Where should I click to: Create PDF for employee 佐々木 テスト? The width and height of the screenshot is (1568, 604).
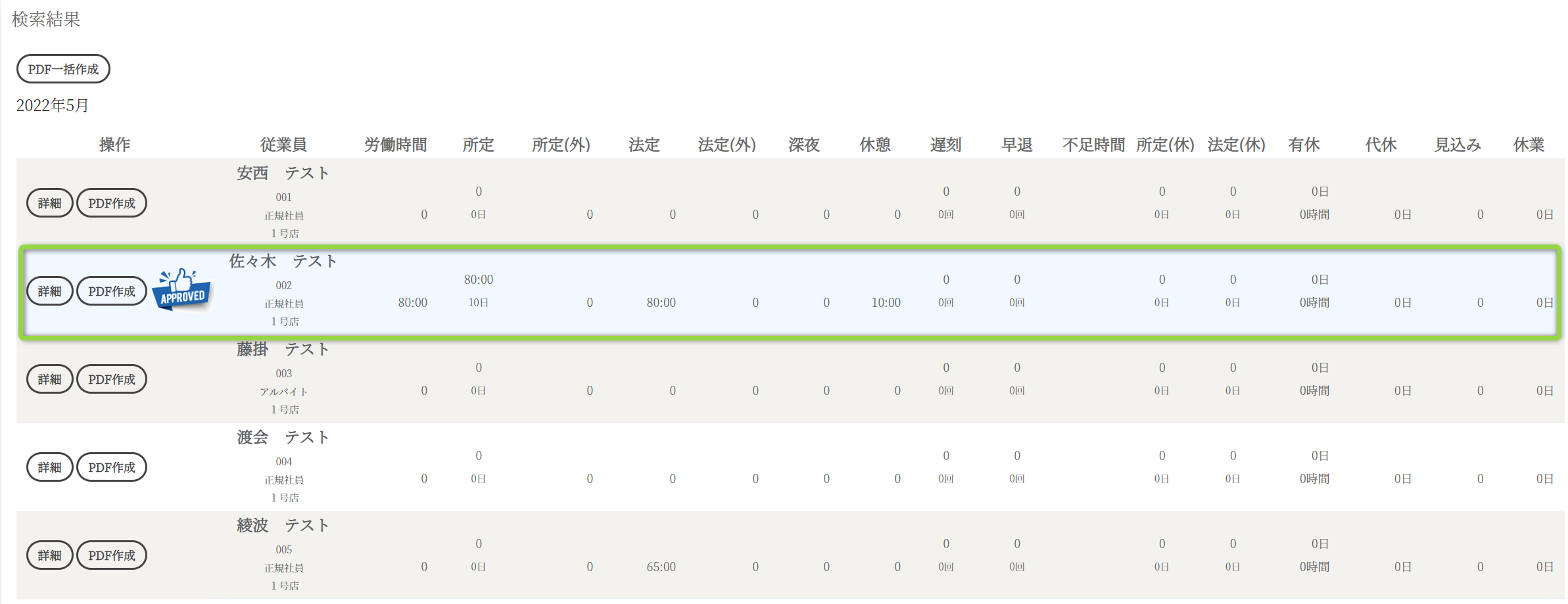click(x=112, y=291)
